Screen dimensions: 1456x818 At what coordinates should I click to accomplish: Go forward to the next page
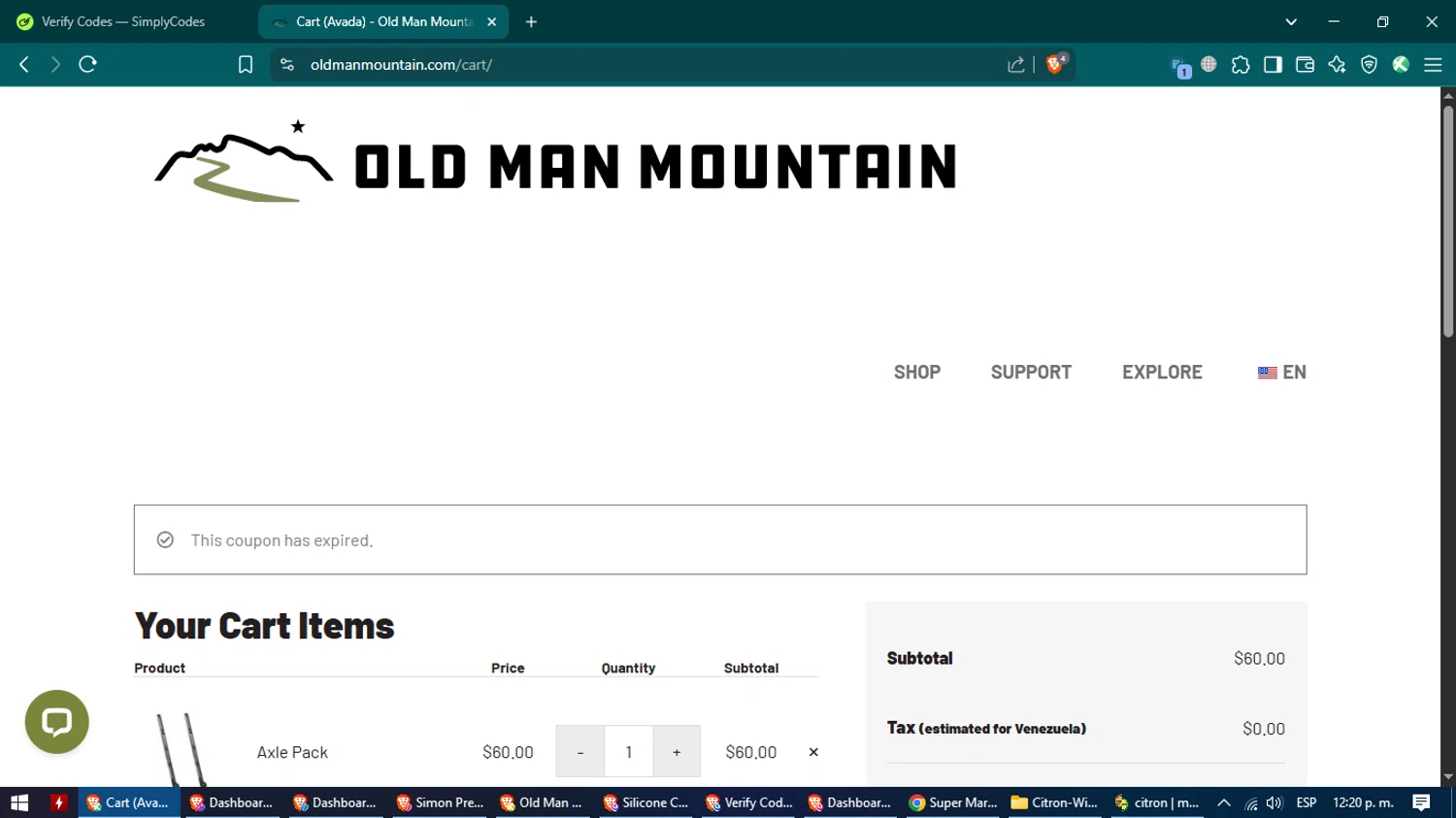[55, 64]
